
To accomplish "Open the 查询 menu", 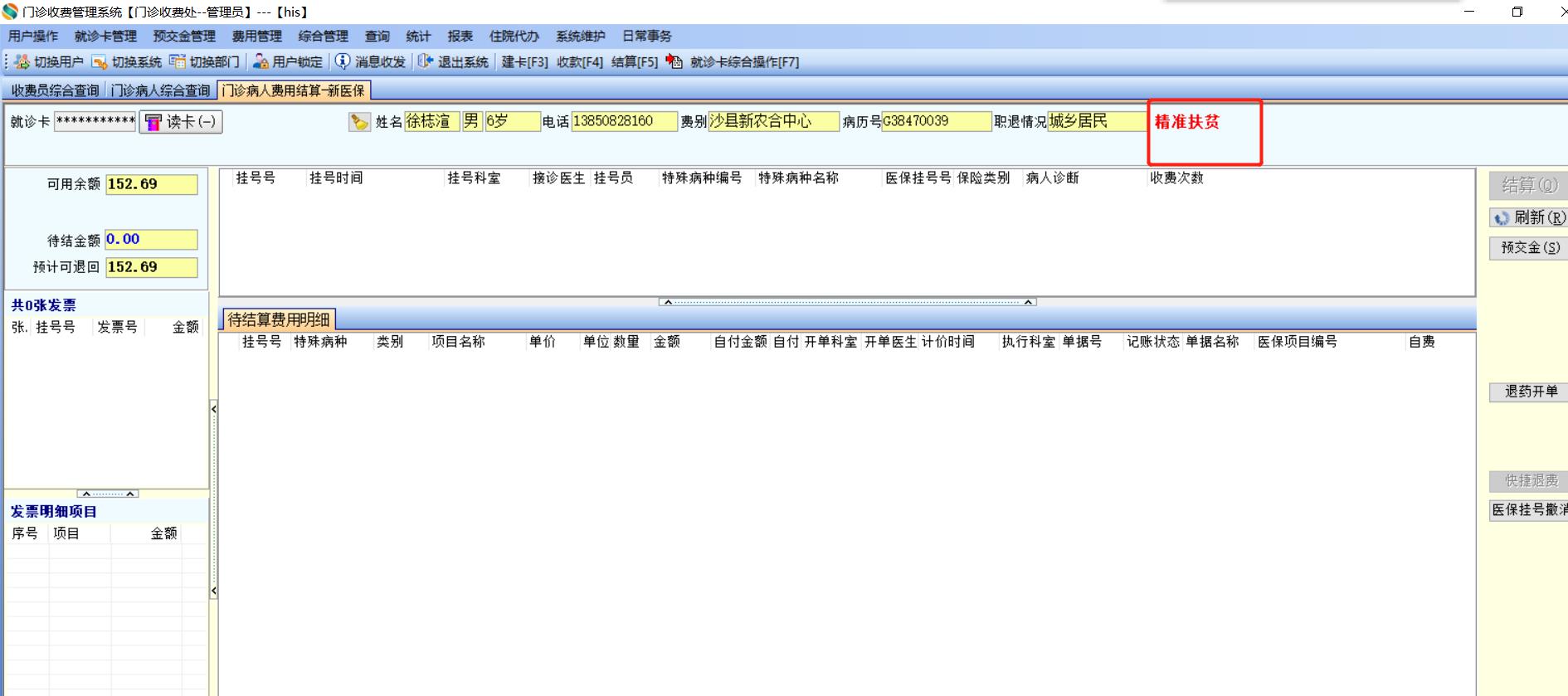I will click(x=377, y=37).
